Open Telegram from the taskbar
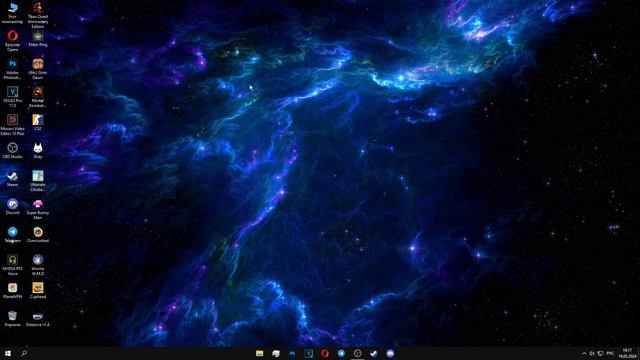The width and height of the screenshot is (640, 360). coord(341,353)
